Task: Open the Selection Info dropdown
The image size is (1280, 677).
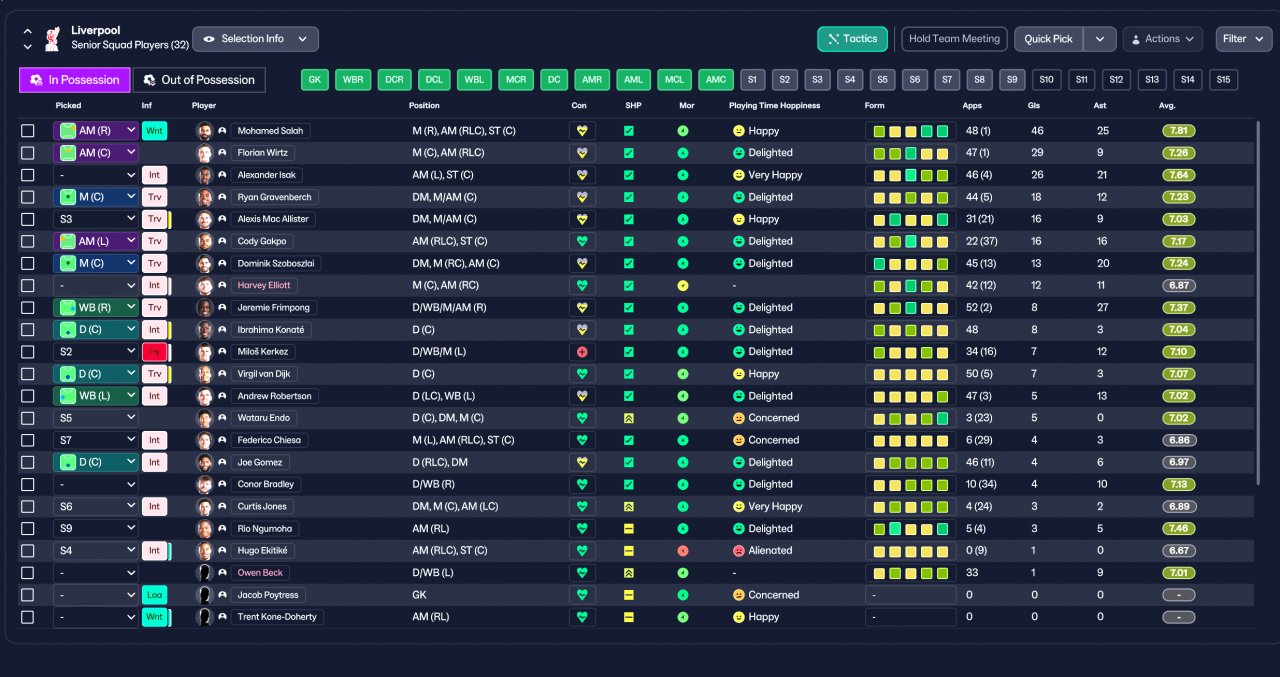Action: [x=255, y=39]
